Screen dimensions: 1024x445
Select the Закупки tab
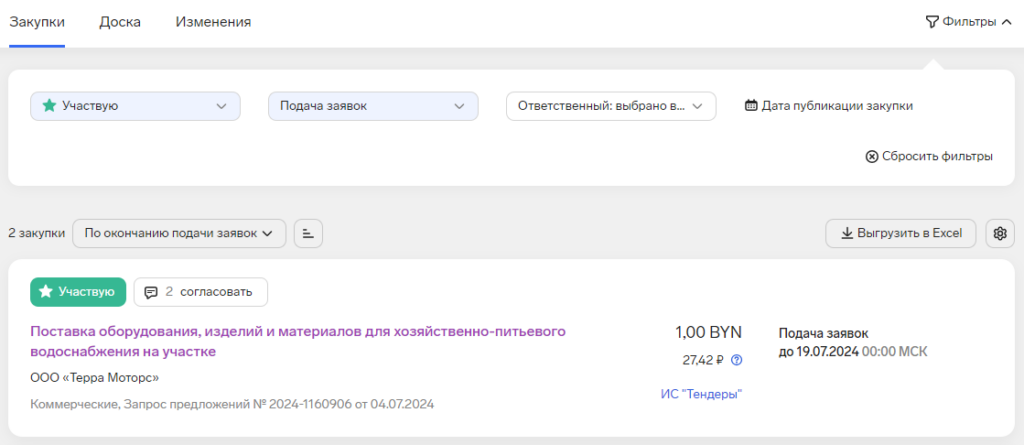click(x=37, y=21)
